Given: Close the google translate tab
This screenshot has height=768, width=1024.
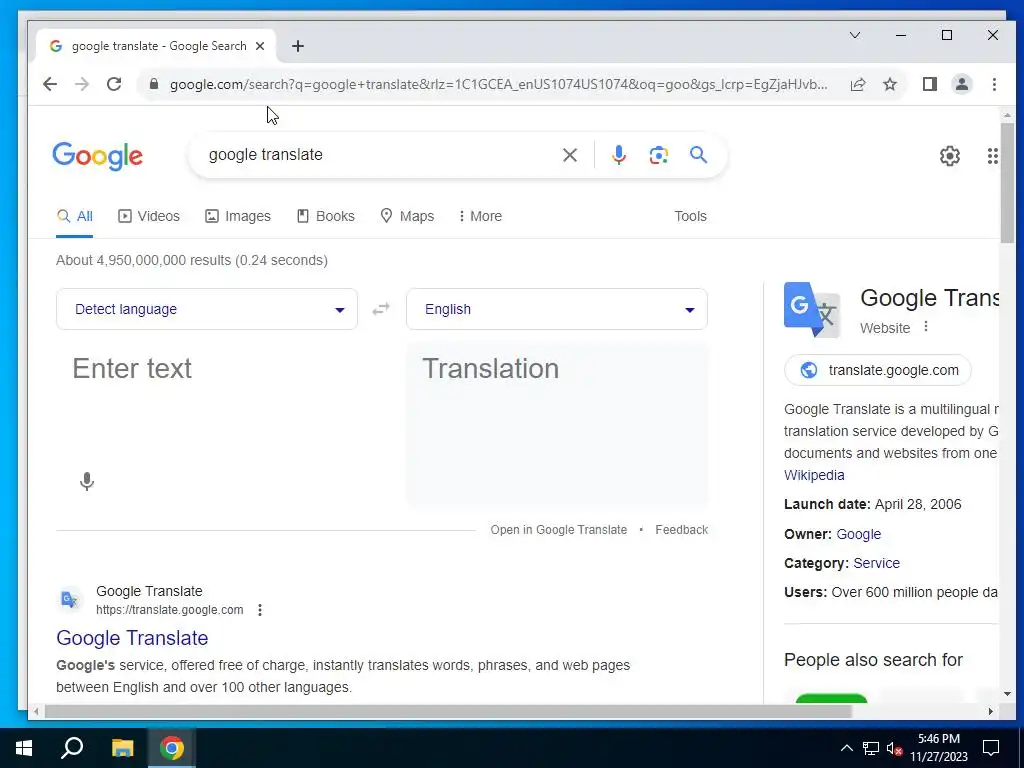Looking at the screenshot, I should point(260,46).
